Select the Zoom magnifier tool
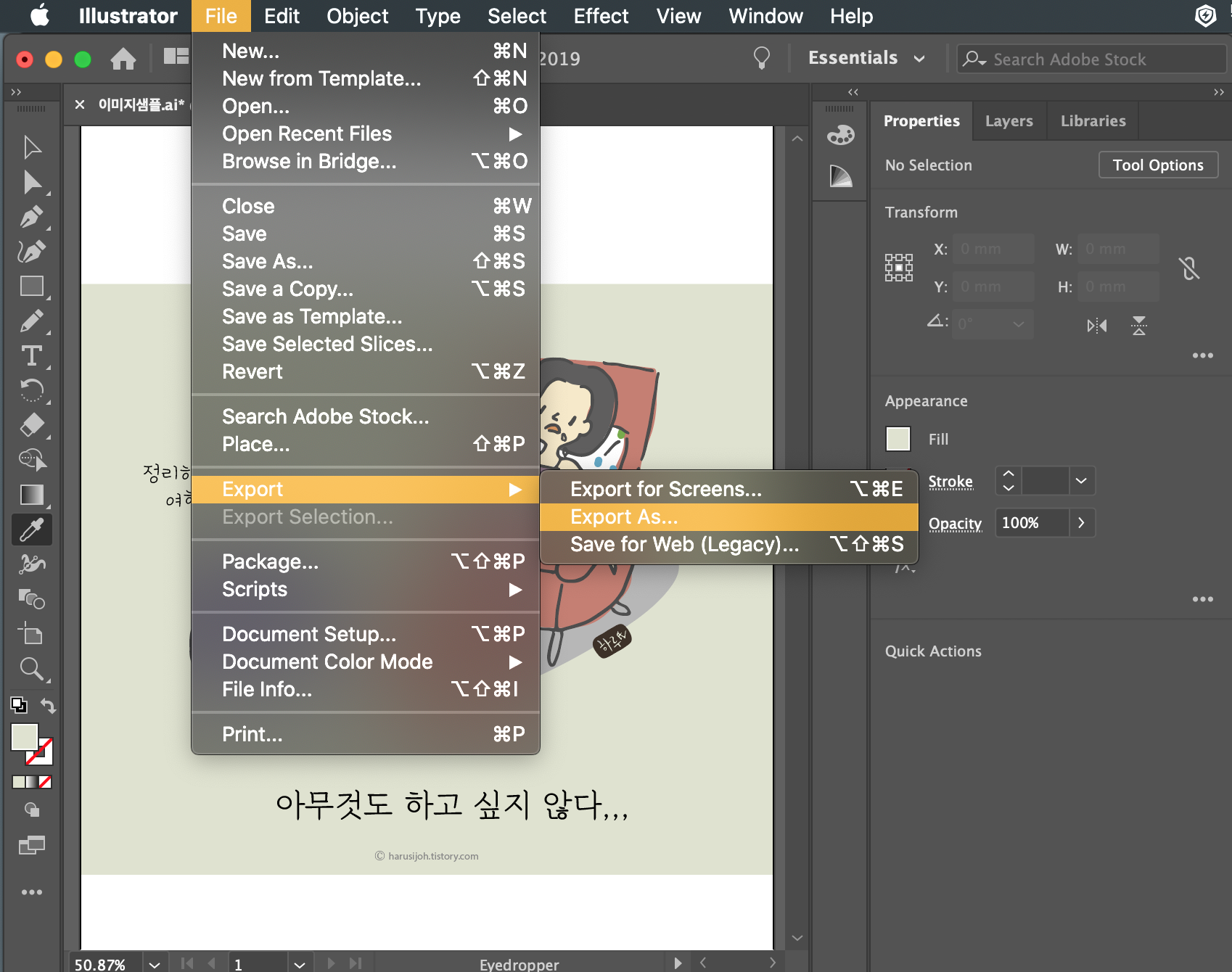Viewport: 1232px width, 972px height. point(32,669)
